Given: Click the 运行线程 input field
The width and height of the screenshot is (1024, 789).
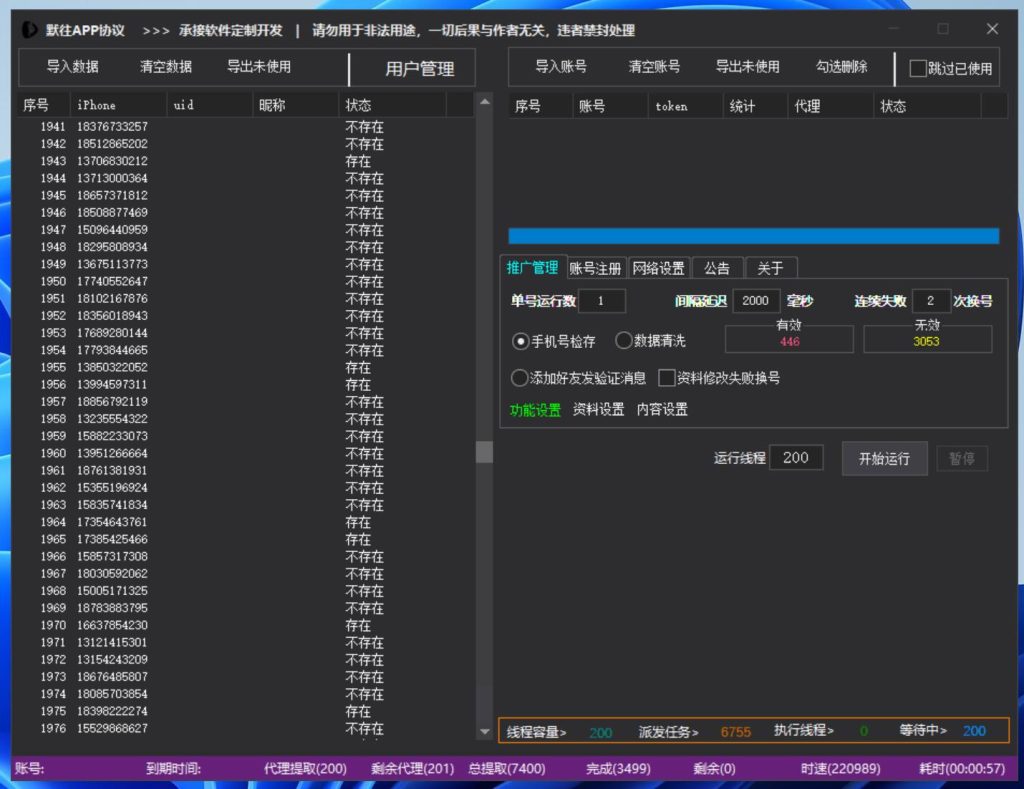Looking at the screenshot, I should pyautogui.click(x=796, y=458).
